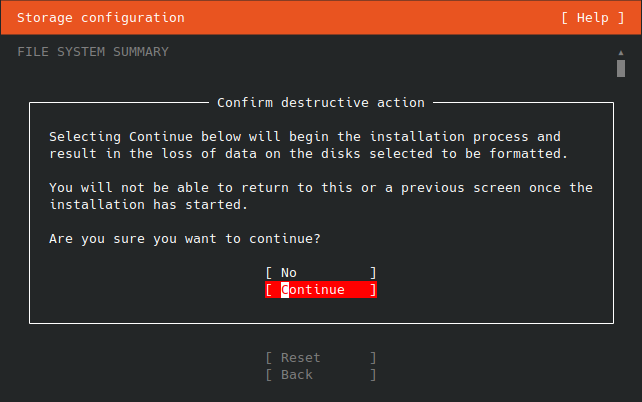The width and height of the screenshot is (642, 402).
Task: Click the 'installation has started.' text line
Action: [x=149, y=205]
